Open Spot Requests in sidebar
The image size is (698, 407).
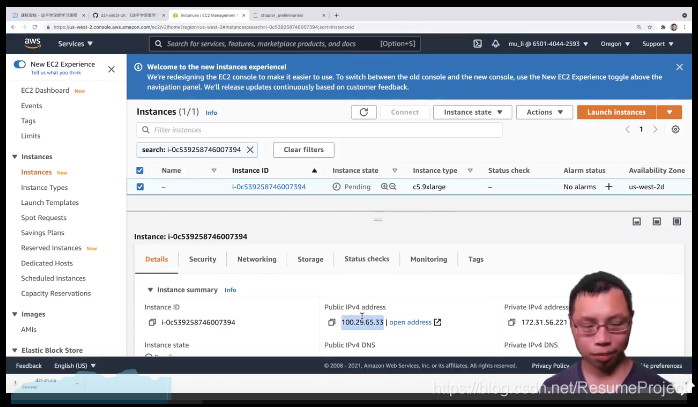44,218
